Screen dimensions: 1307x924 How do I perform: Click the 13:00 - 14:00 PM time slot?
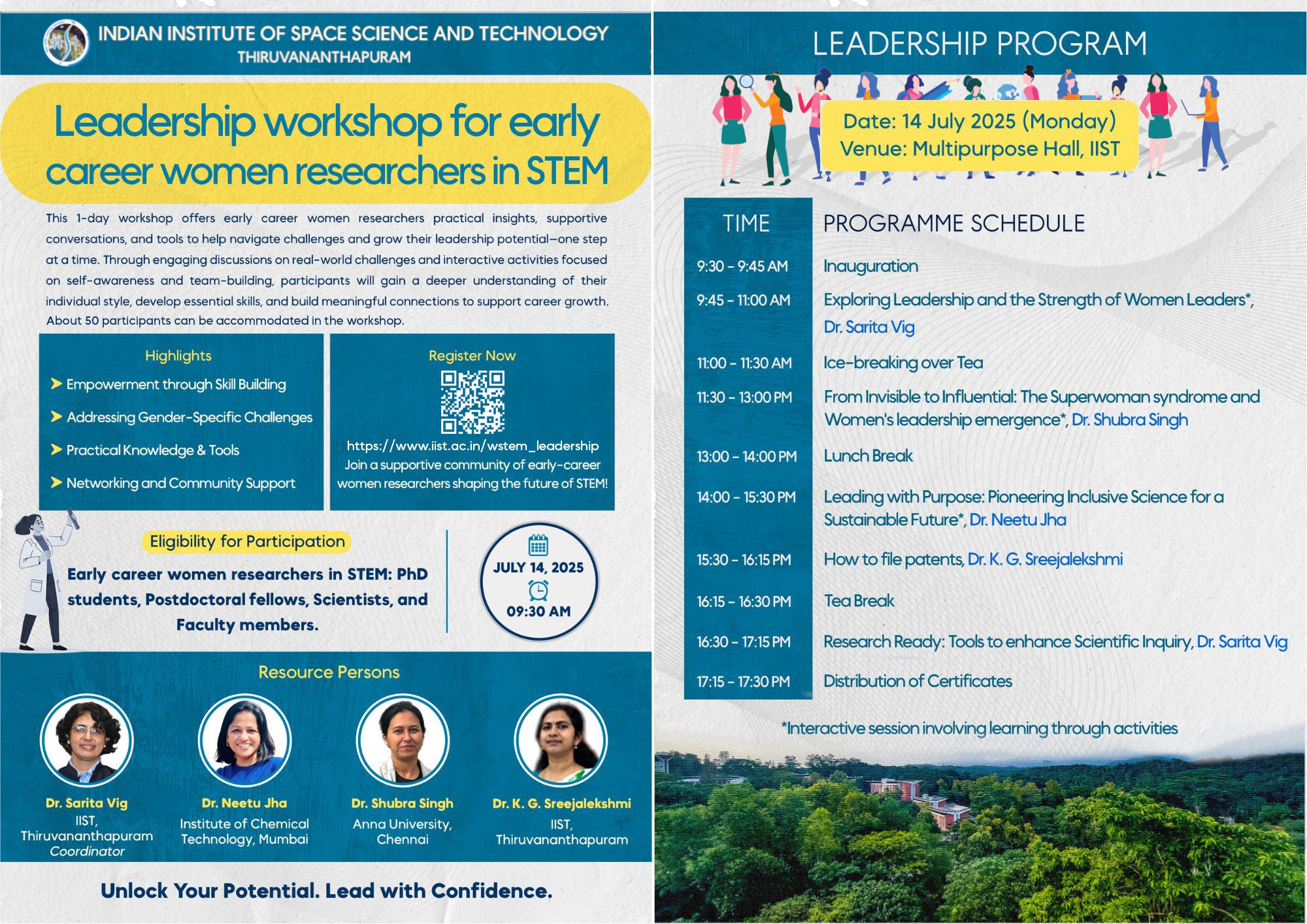tap(747, 456)
